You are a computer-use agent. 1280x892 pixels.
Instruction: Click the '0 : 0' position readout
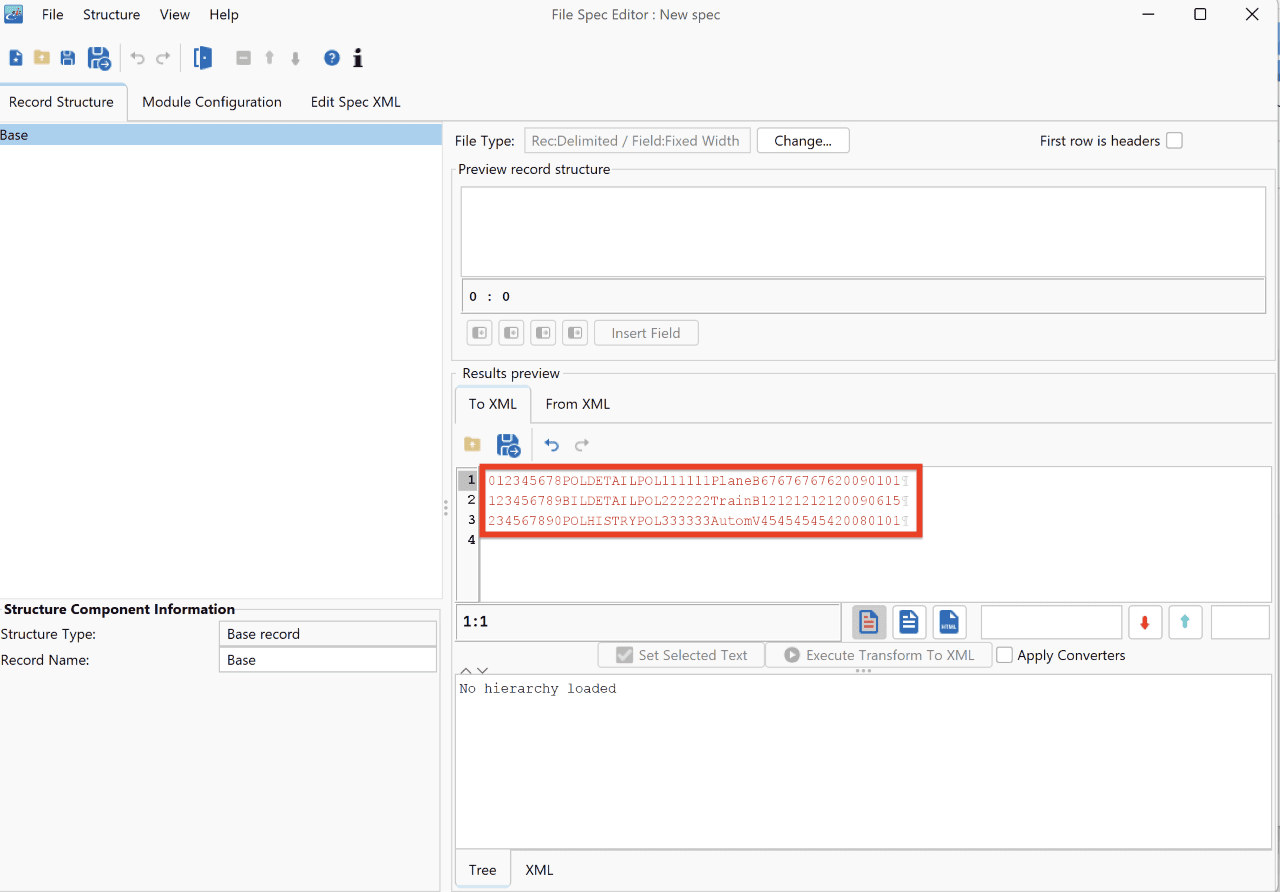pyautogui.click(x=490, y=296)
